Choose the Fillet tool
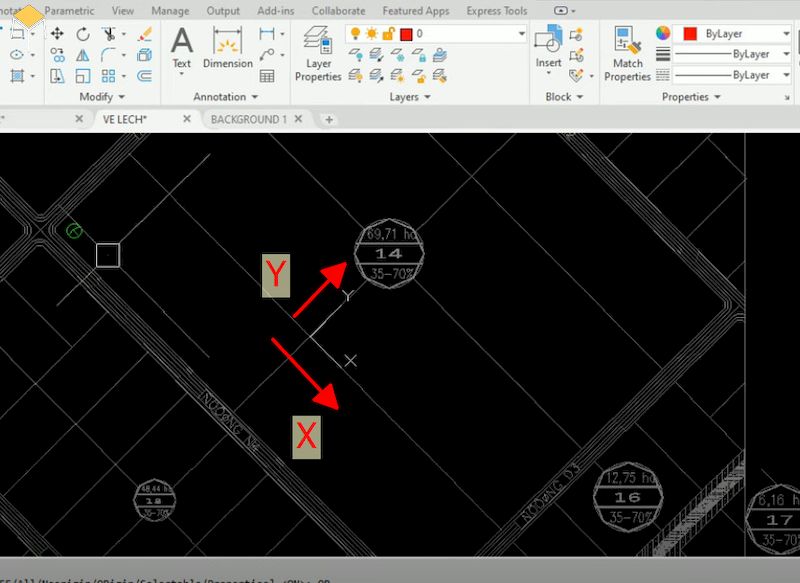Screen dimensions: 800x583 coord(108,55)
